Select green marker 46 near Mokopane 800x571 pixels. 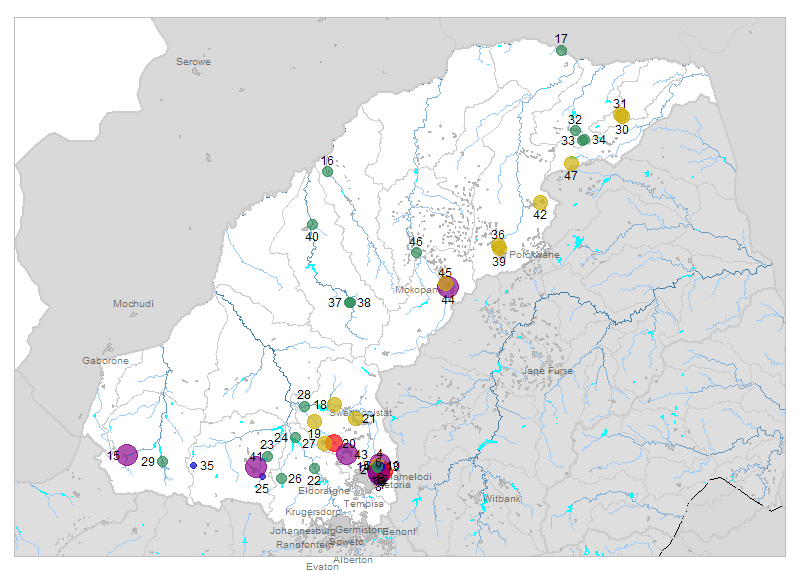(416, 253)
